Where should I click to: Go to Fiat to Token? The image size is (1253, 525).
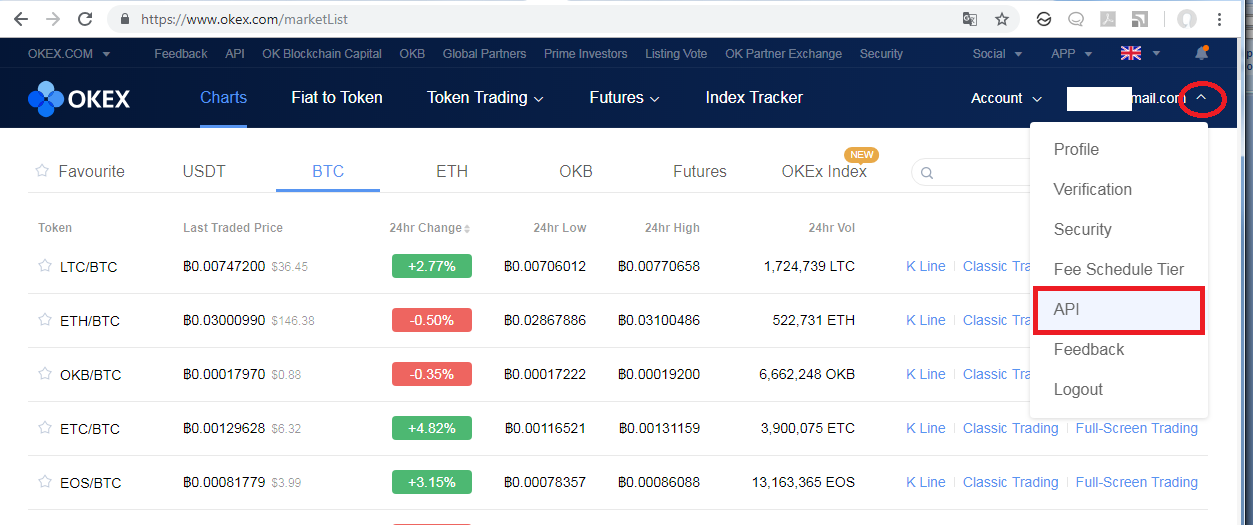(337, 98)
